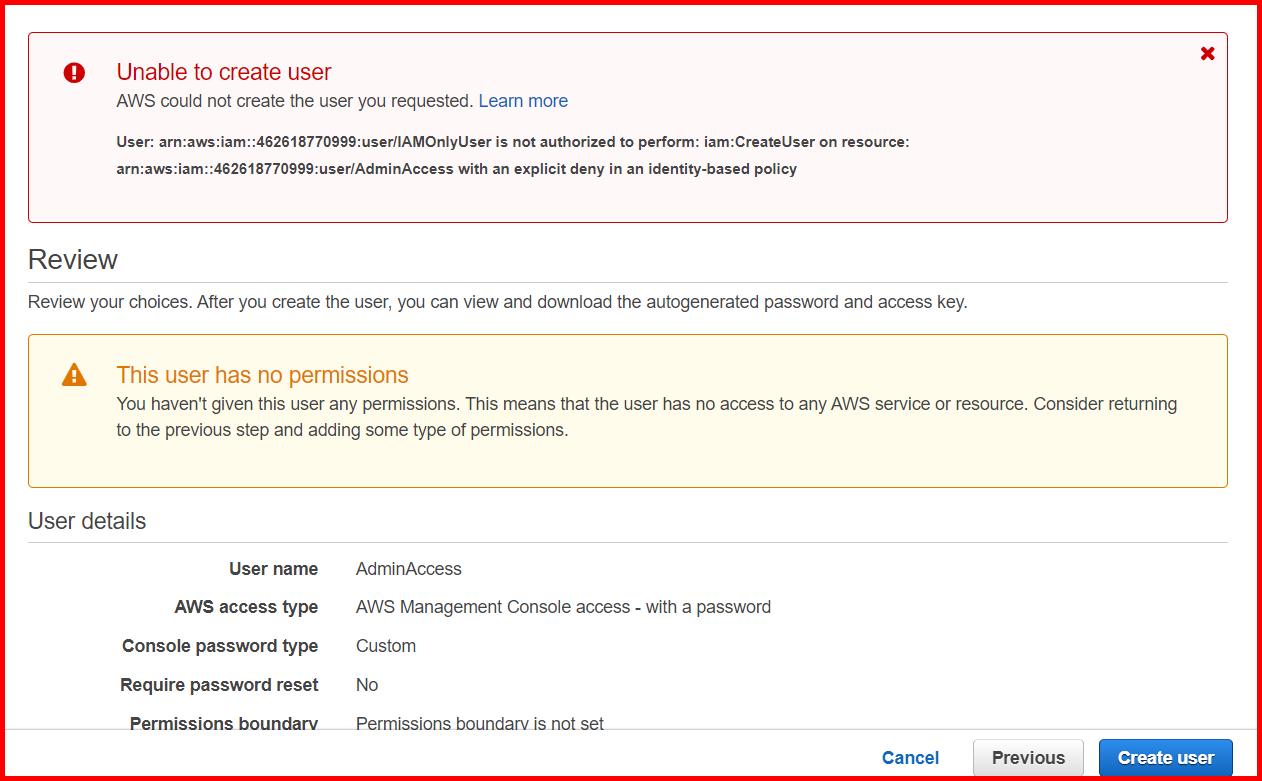
Task: Click the 'This user has no permissions' warning title
Action: 262,374
